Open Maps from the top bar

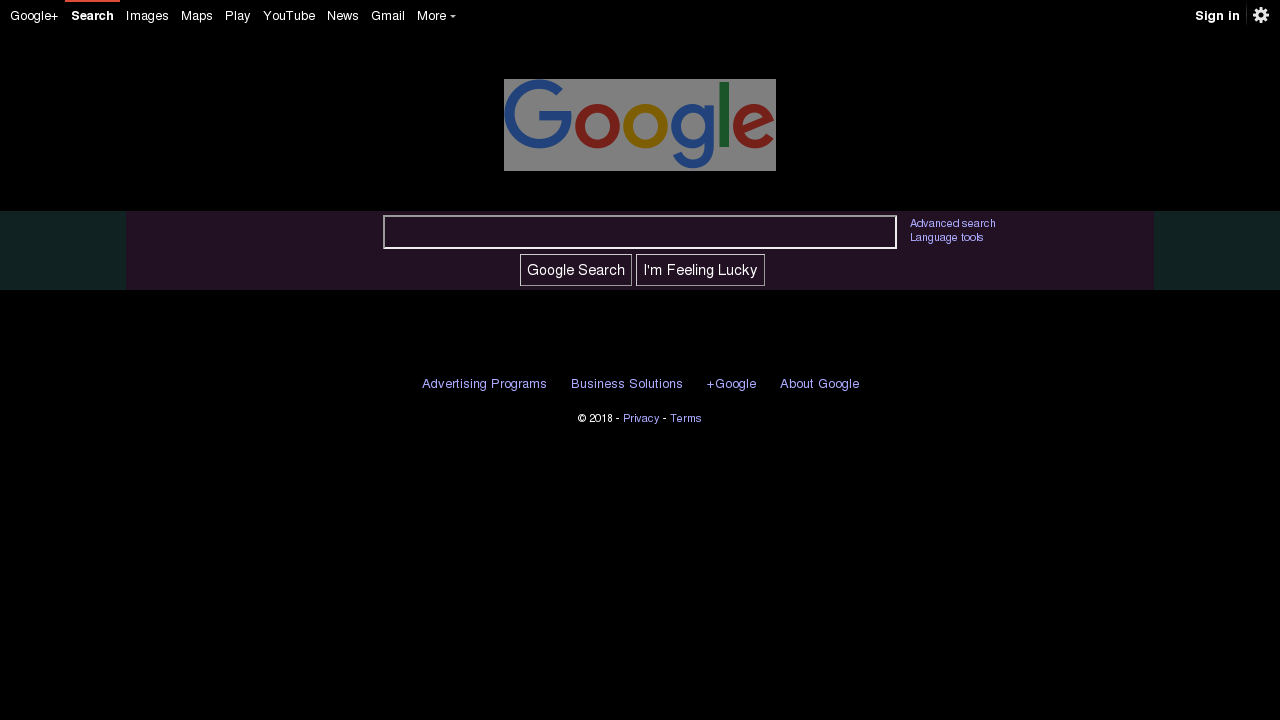coord(197,16)
